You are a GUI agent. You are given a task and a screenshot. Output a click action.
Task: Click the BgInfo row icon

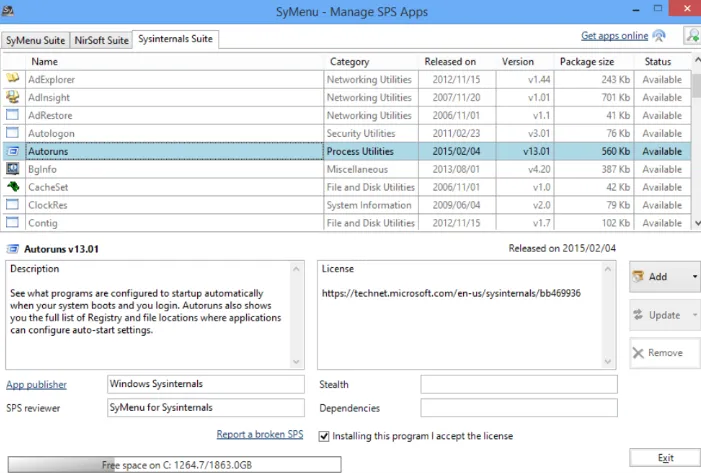click(x=13, y=169)
